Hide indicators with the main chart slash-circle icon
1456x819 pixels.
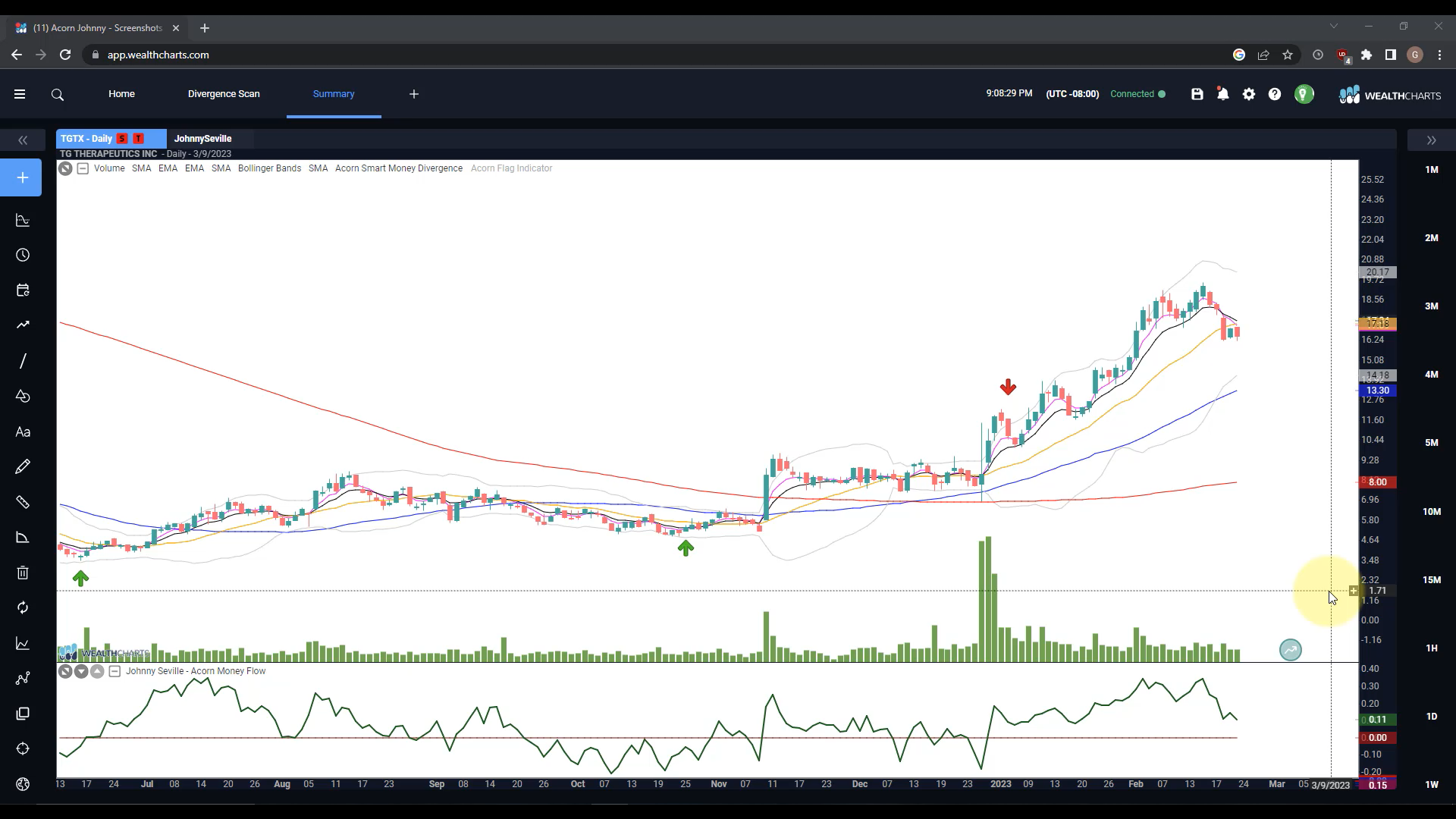click(x=66, y=168)
